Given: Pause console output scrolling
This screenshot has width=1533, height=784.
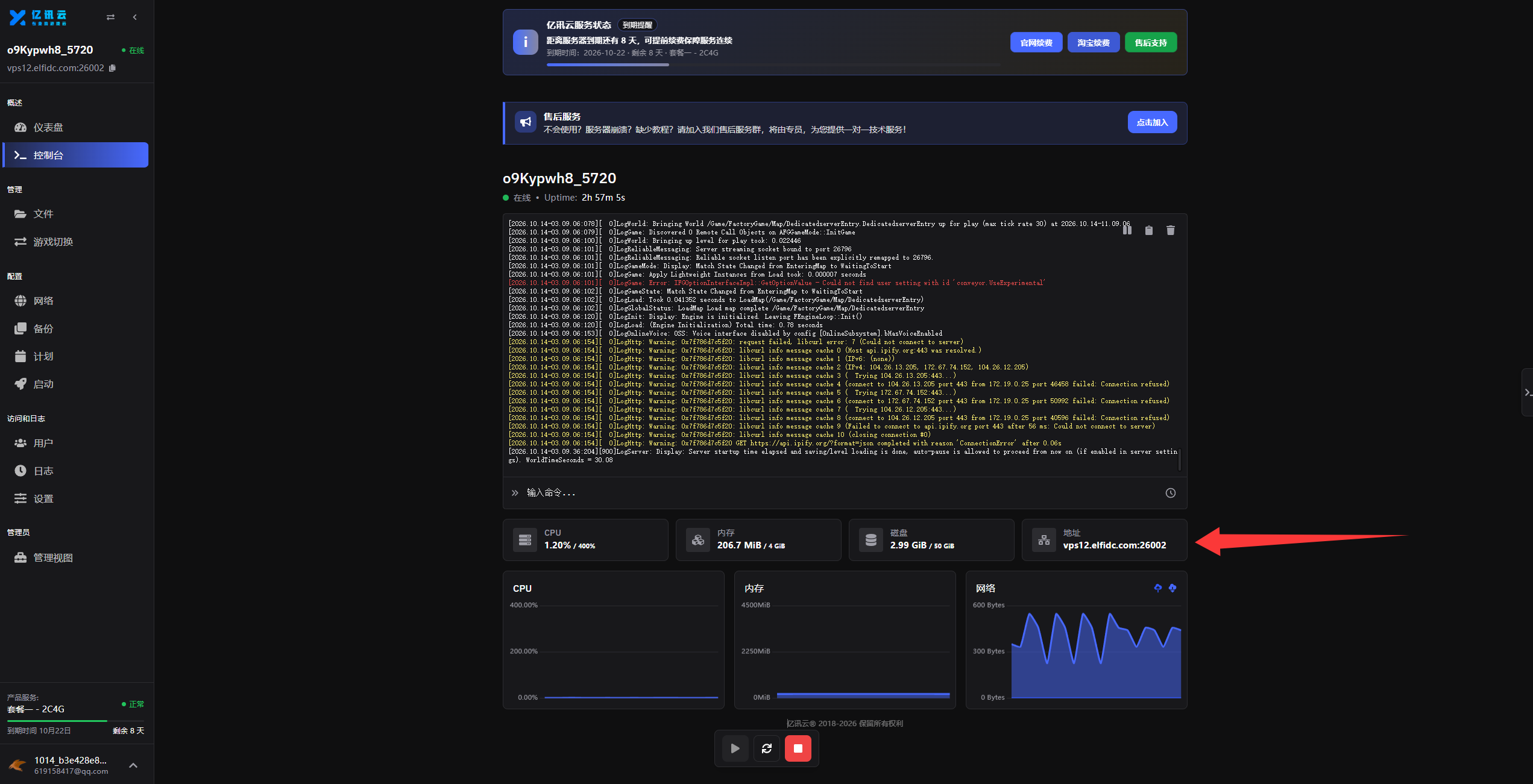Looking at the screenshot, I should [1127, 230].
